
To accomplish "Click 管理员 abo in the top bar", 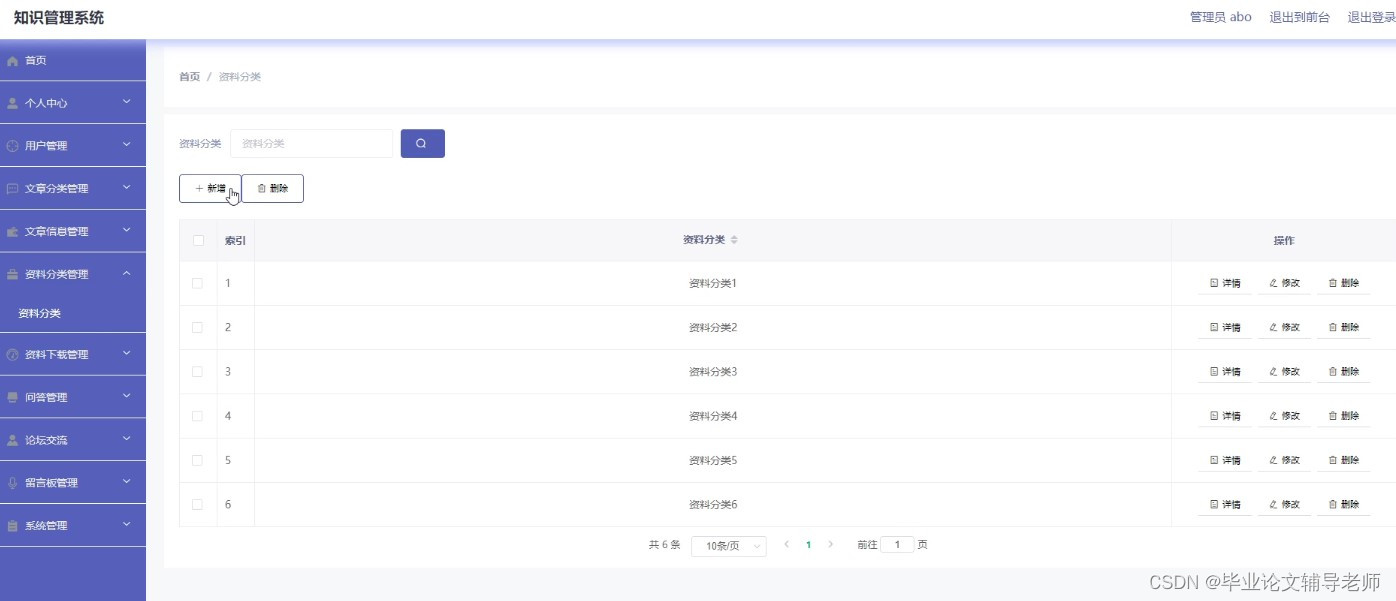I will pos(1221,17).
